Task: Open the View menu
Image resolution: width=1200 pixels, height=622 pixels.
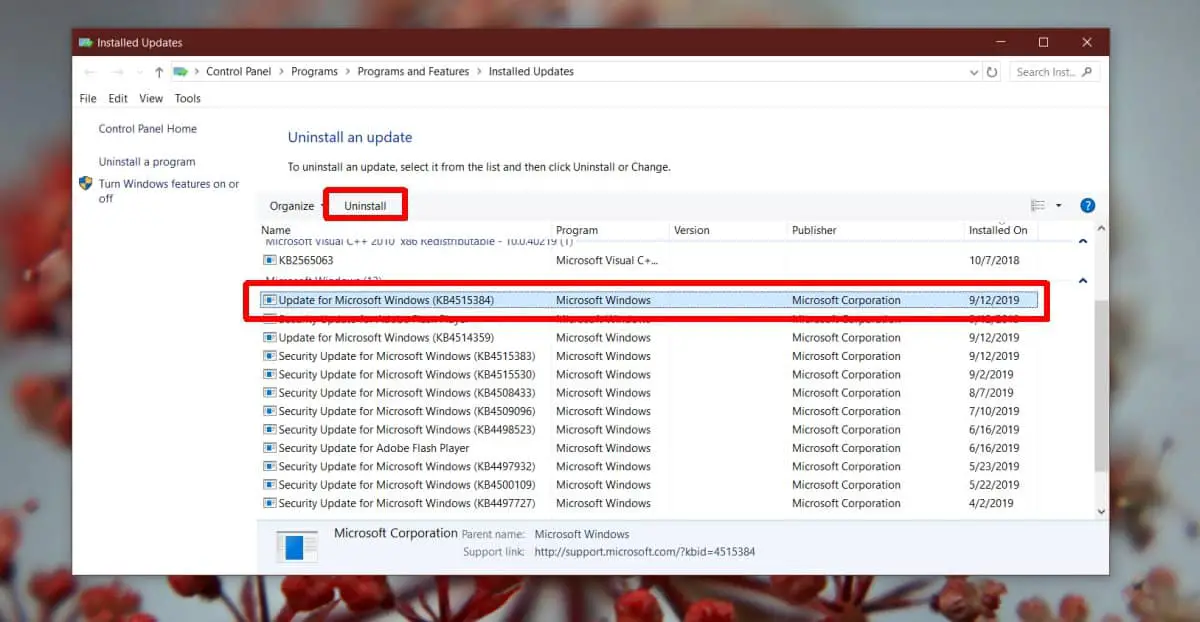Action: 151,99
